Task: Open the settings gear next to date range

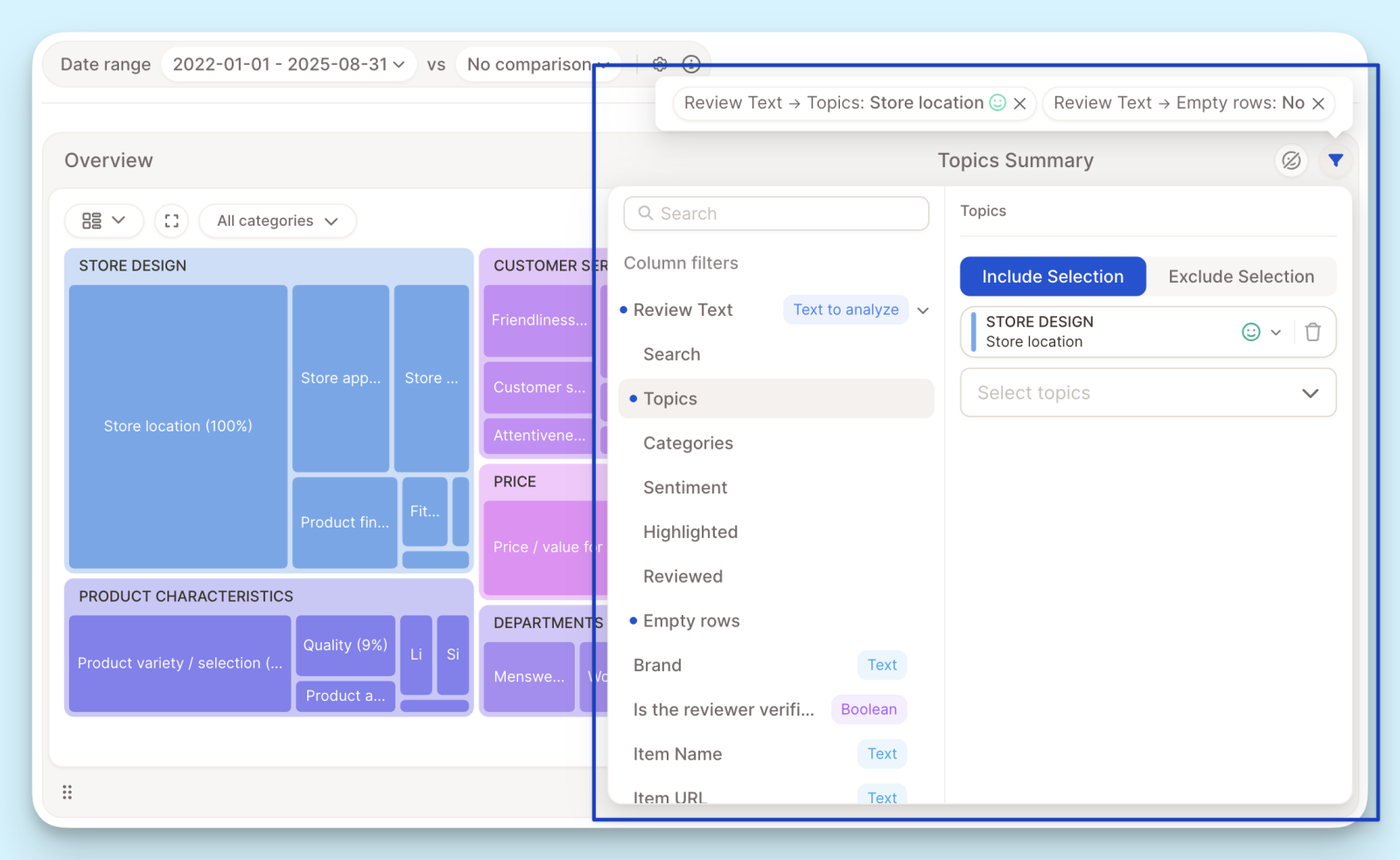Action: [x=659, y=64]
